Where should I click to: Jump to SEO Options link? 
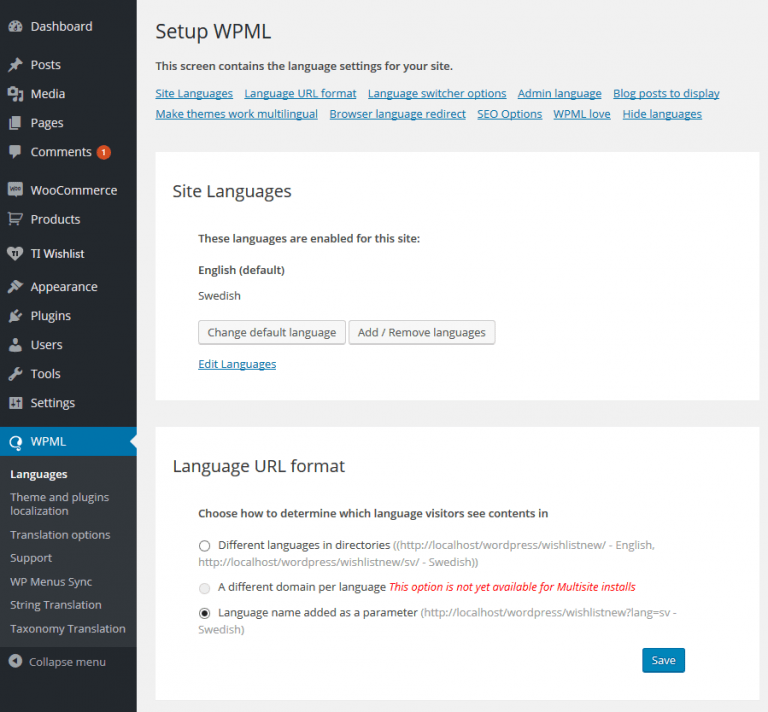509,114
